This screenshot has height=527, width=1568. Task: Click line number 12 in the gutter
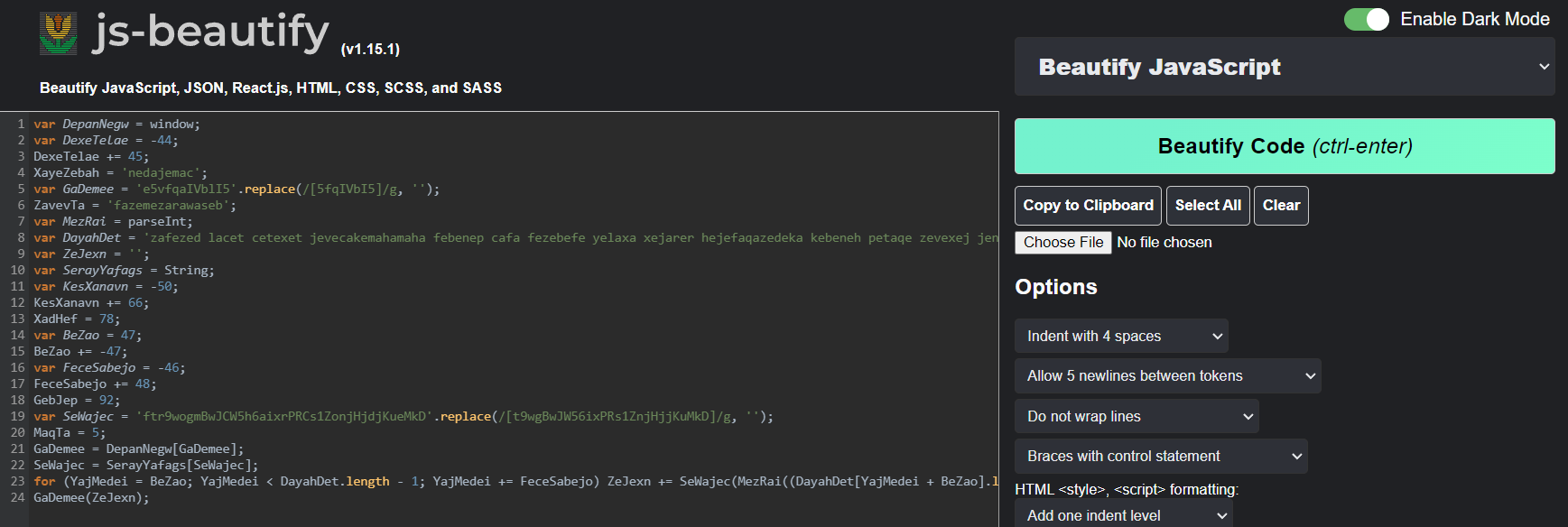(x=17, y=302)
